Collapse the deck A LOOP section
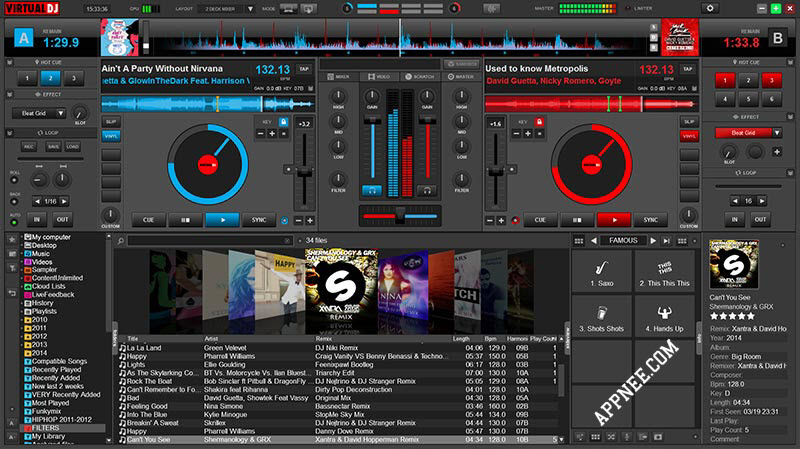The height and width of the screenshot is (449, 800). click(9, 133)
